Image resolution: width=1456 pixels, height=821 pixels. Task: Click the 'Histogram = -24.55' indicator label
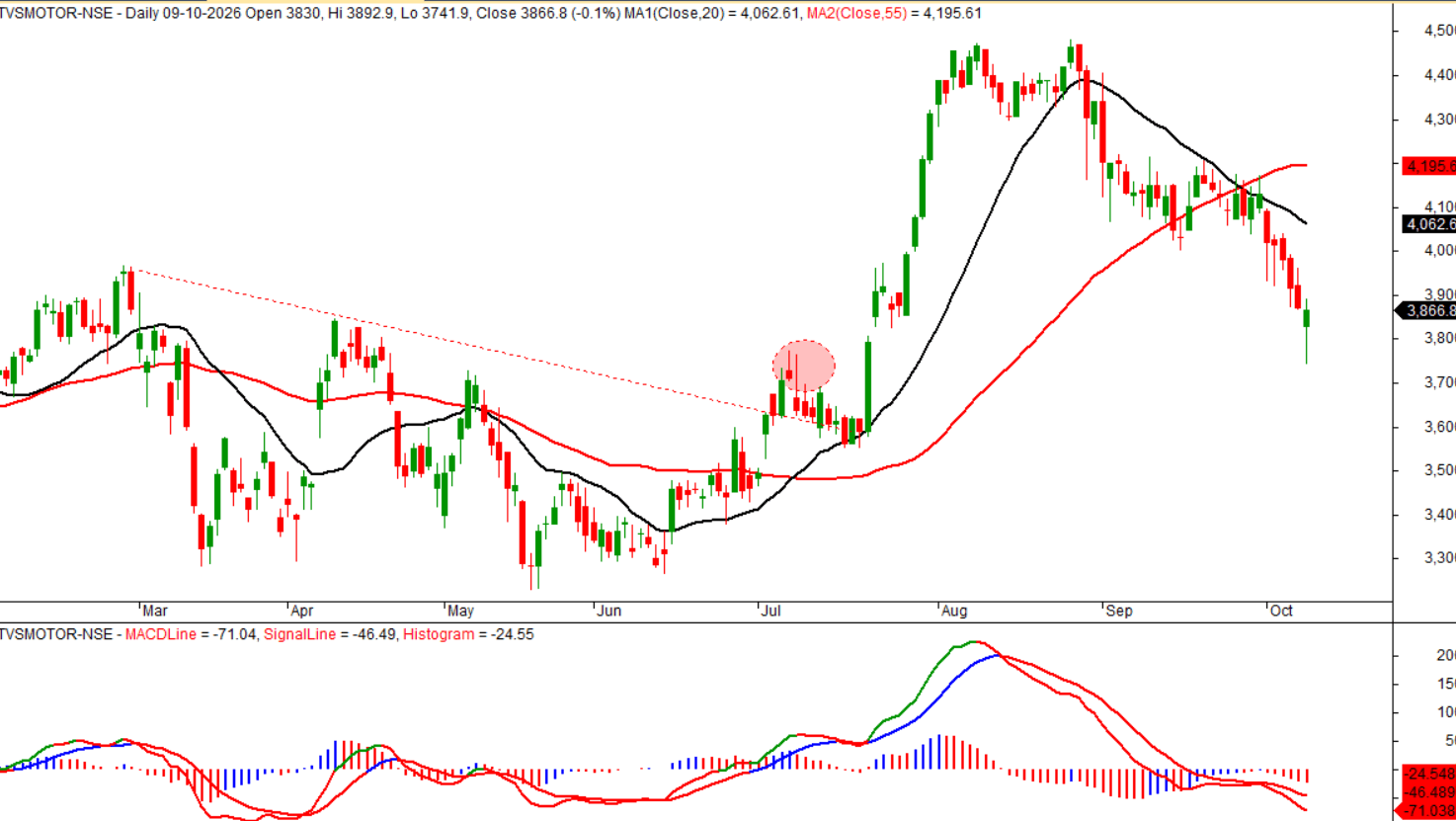click(x=468, y=634)
